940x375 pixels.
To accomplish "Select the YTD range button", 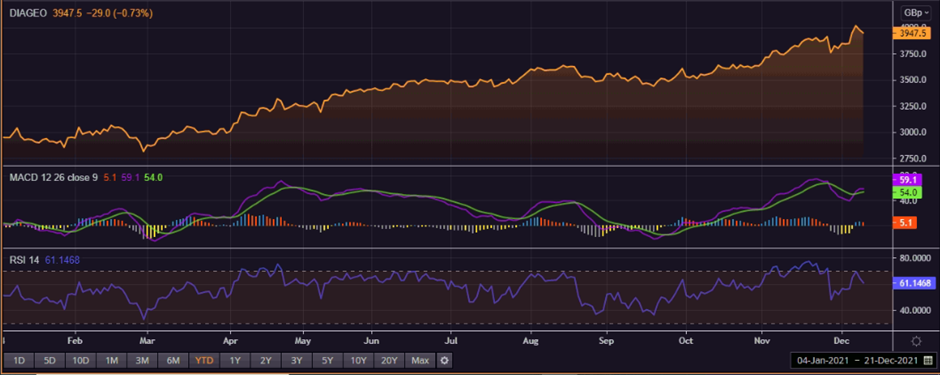I will click(204, 361).
